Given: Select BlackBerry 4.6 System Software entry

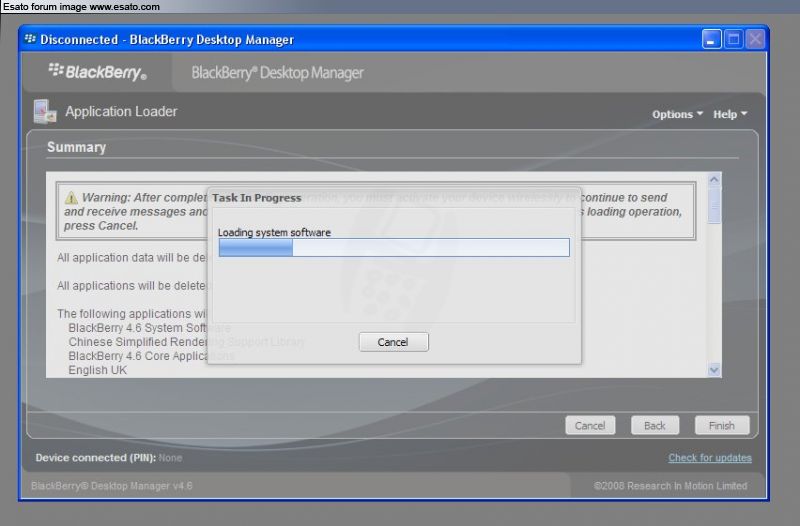Looking at the screenshot, I should 149,328.
